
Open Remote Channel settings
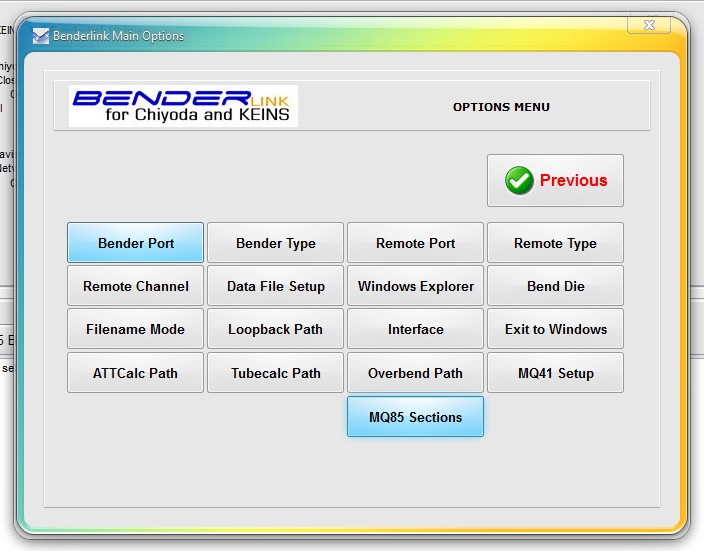point(136,286)
